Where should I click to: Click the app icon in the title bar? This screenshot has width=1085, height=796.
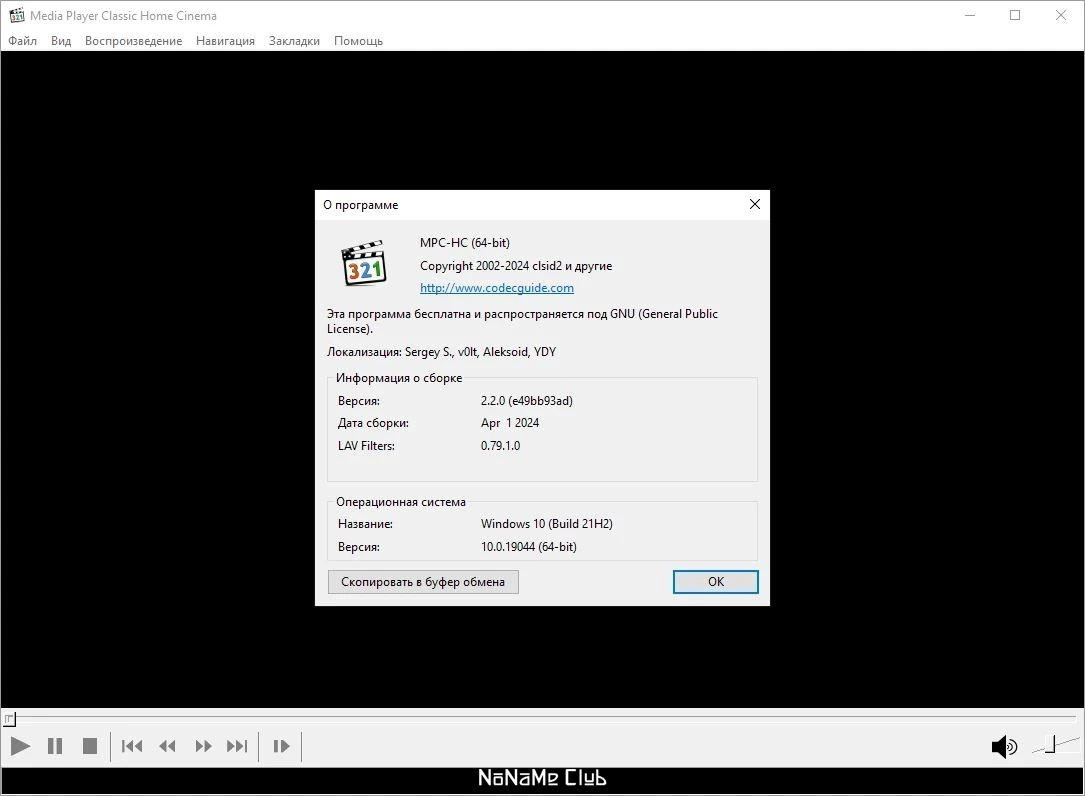[17, 15]
